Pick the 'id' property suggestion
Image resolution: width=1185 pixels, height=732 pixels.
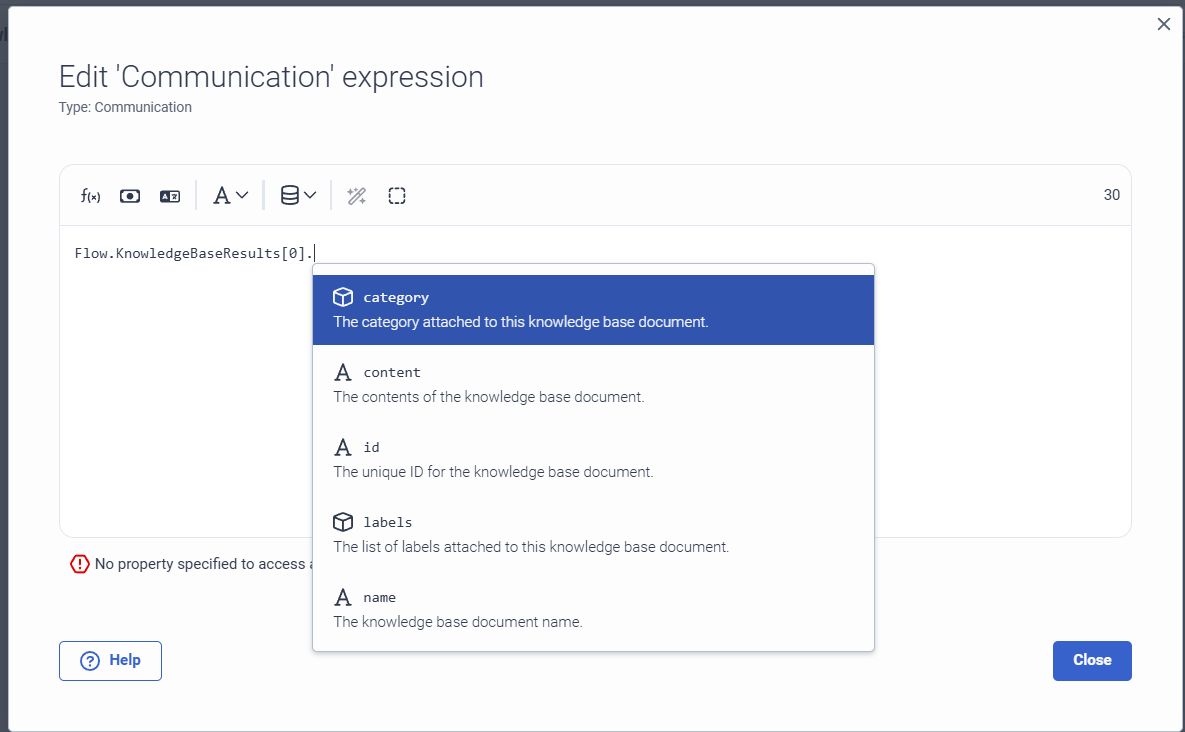click(593, 459)
